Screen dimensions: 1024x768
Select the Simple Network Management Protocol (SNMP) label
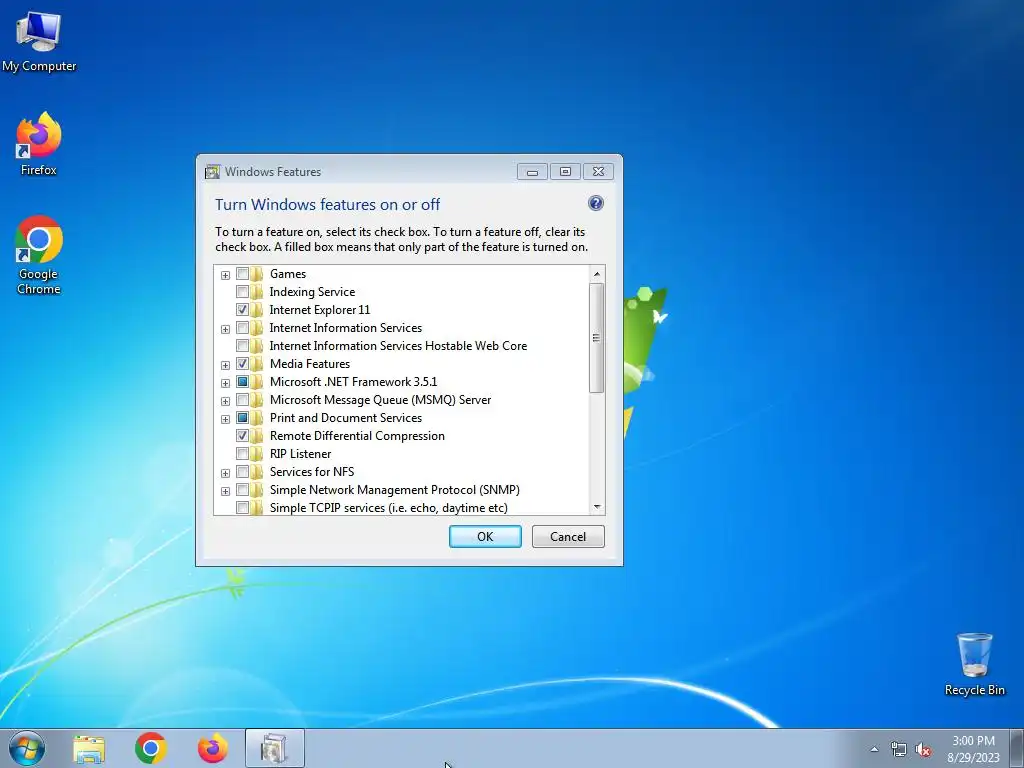coord(394,490)
